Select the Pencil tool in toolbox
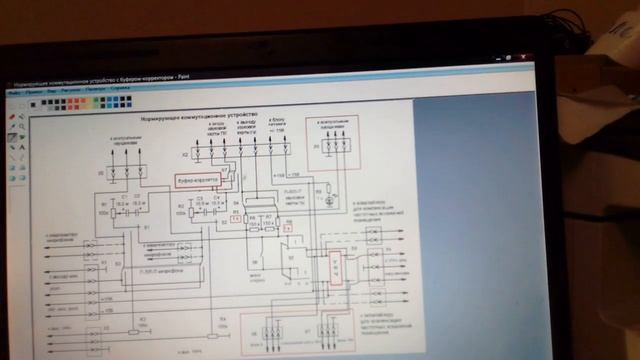This screenshot has height=360, width=640. pyautogui.click(x=12, y=137)
